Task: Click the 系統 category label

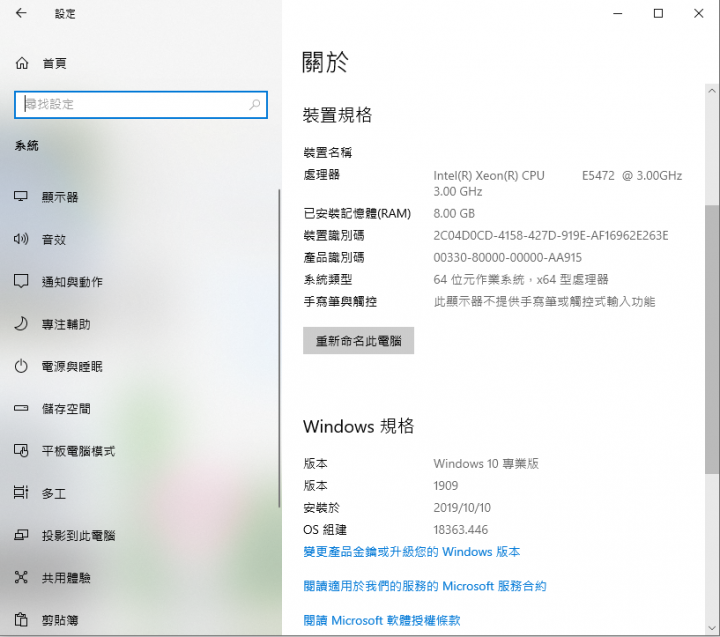Action: (27, 146)
